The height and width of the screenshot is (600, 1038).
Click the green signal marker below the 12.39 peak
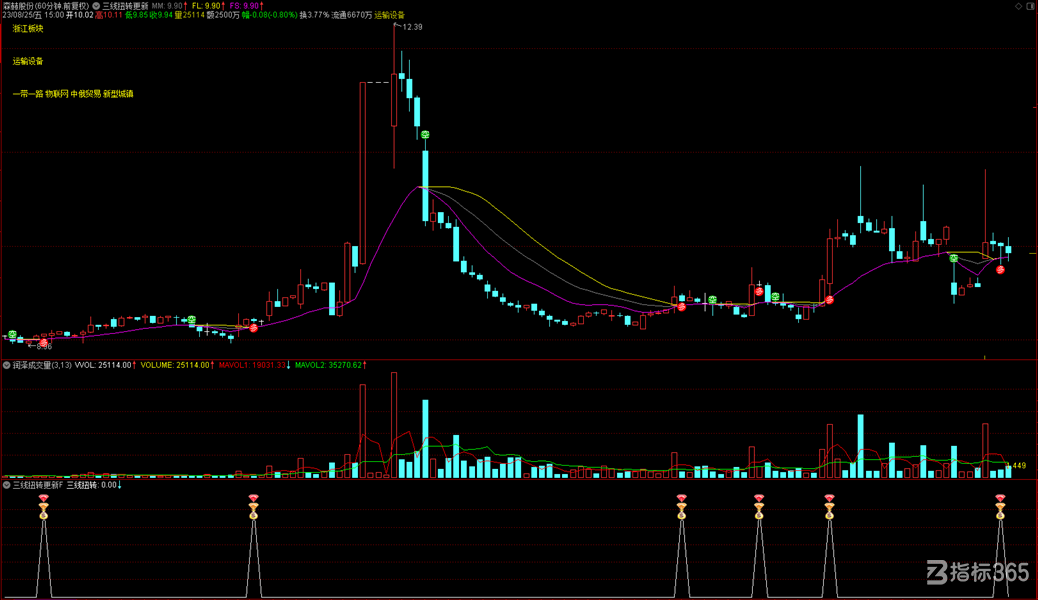(x=426, y=134)
